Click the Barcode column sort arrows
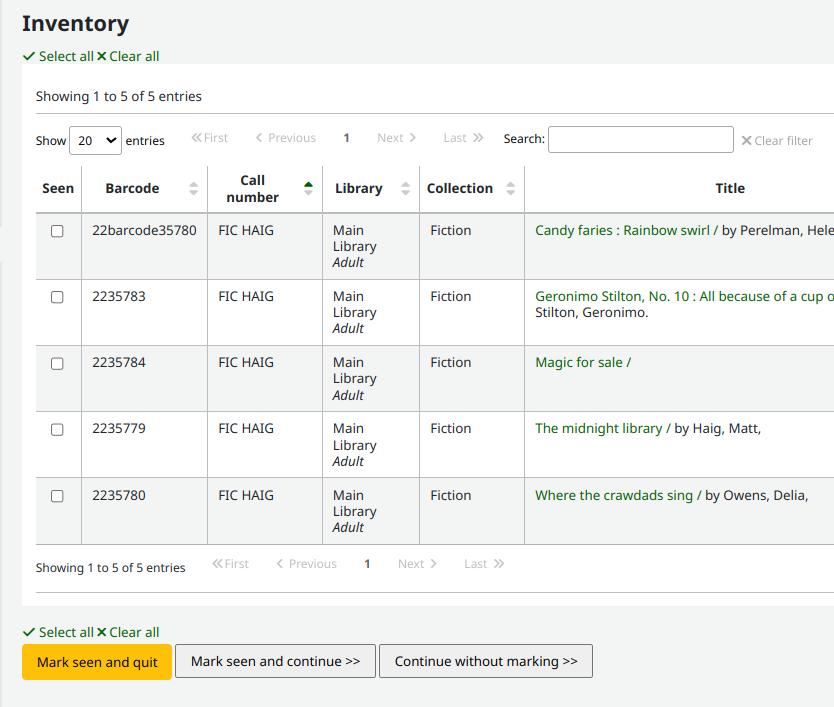Viewport: 834px width, 707px height. click(x=194, y=189)
